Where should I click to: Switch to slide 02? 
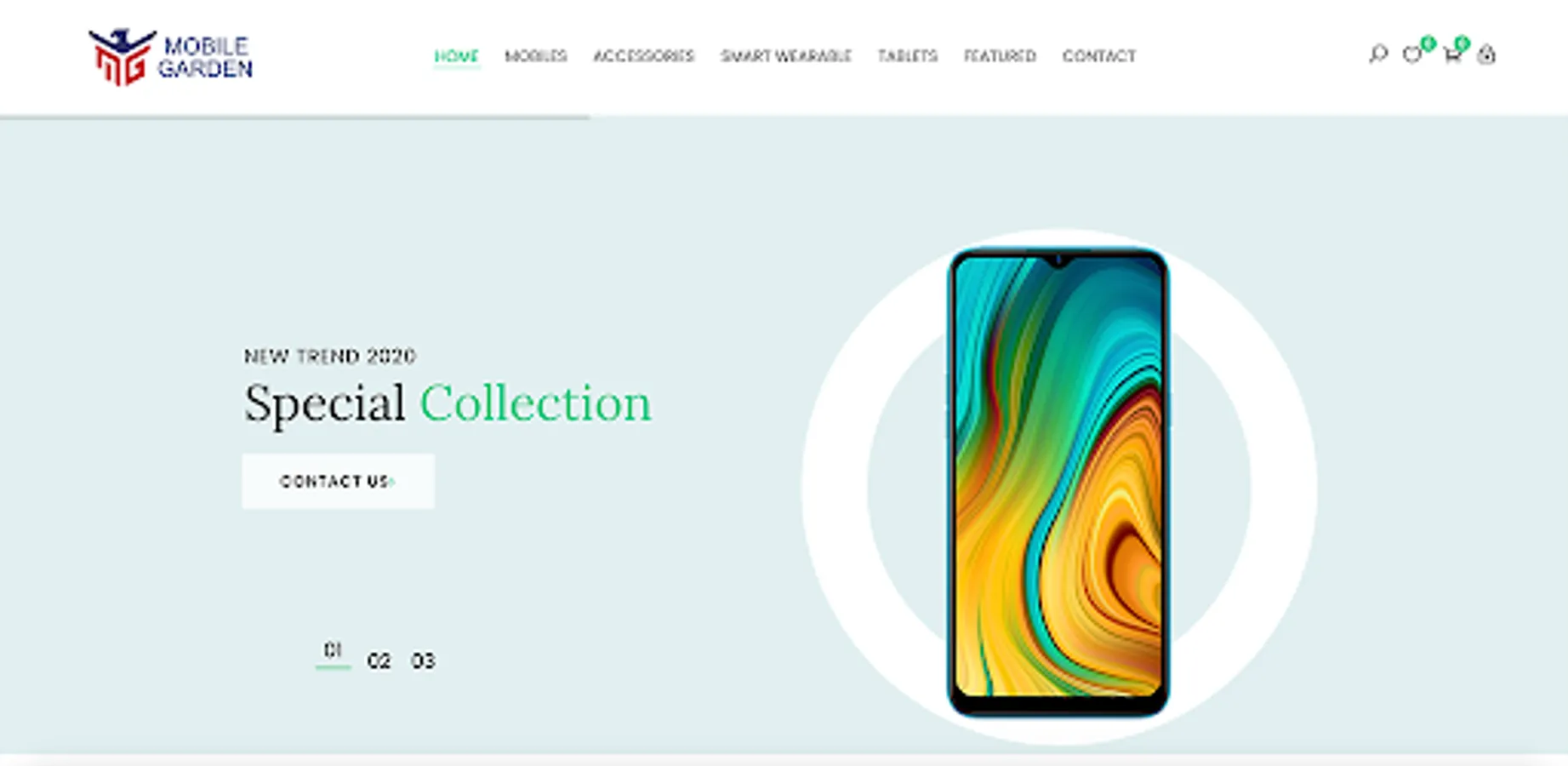[x=379, y=660]
